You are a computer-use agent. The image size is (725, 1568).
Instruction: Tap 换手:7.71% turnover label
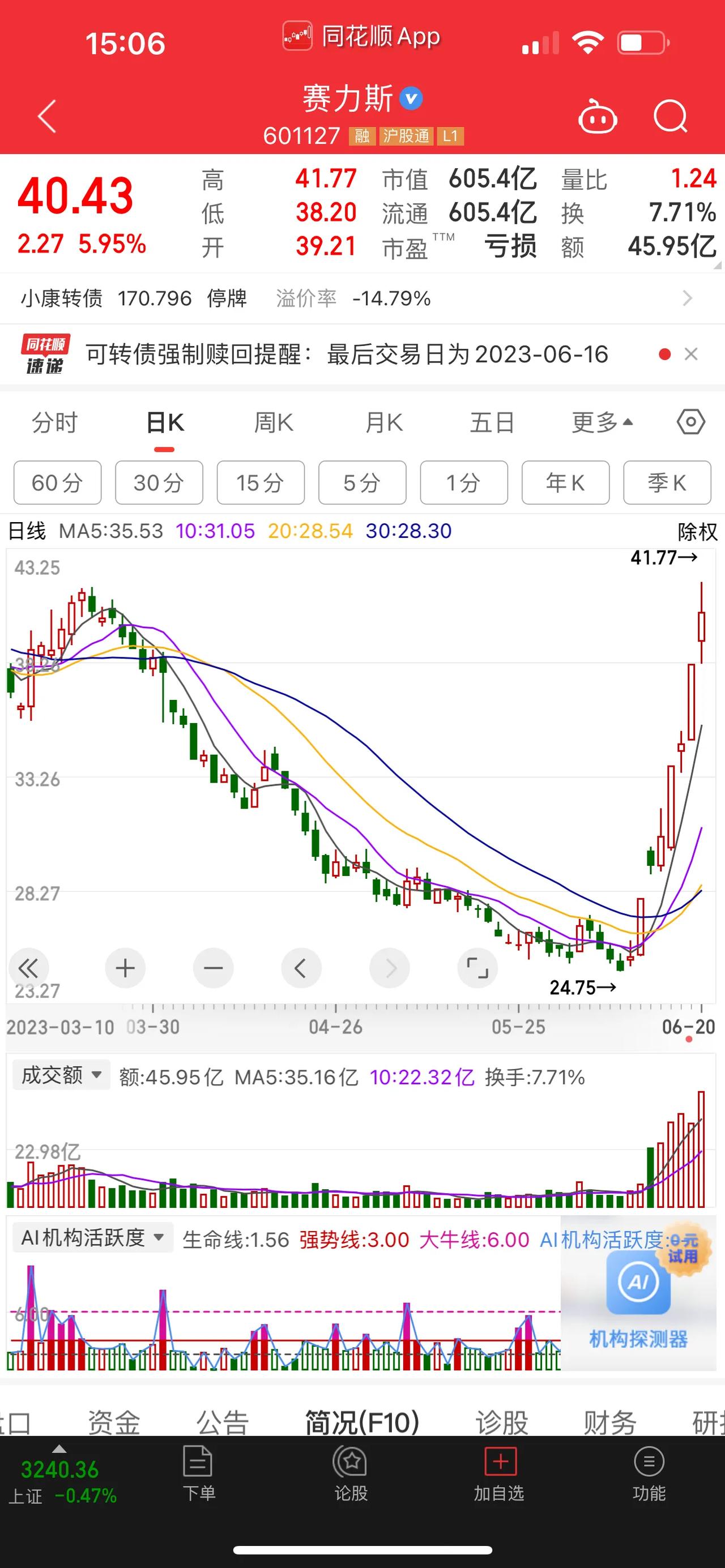pos(535,1078)
